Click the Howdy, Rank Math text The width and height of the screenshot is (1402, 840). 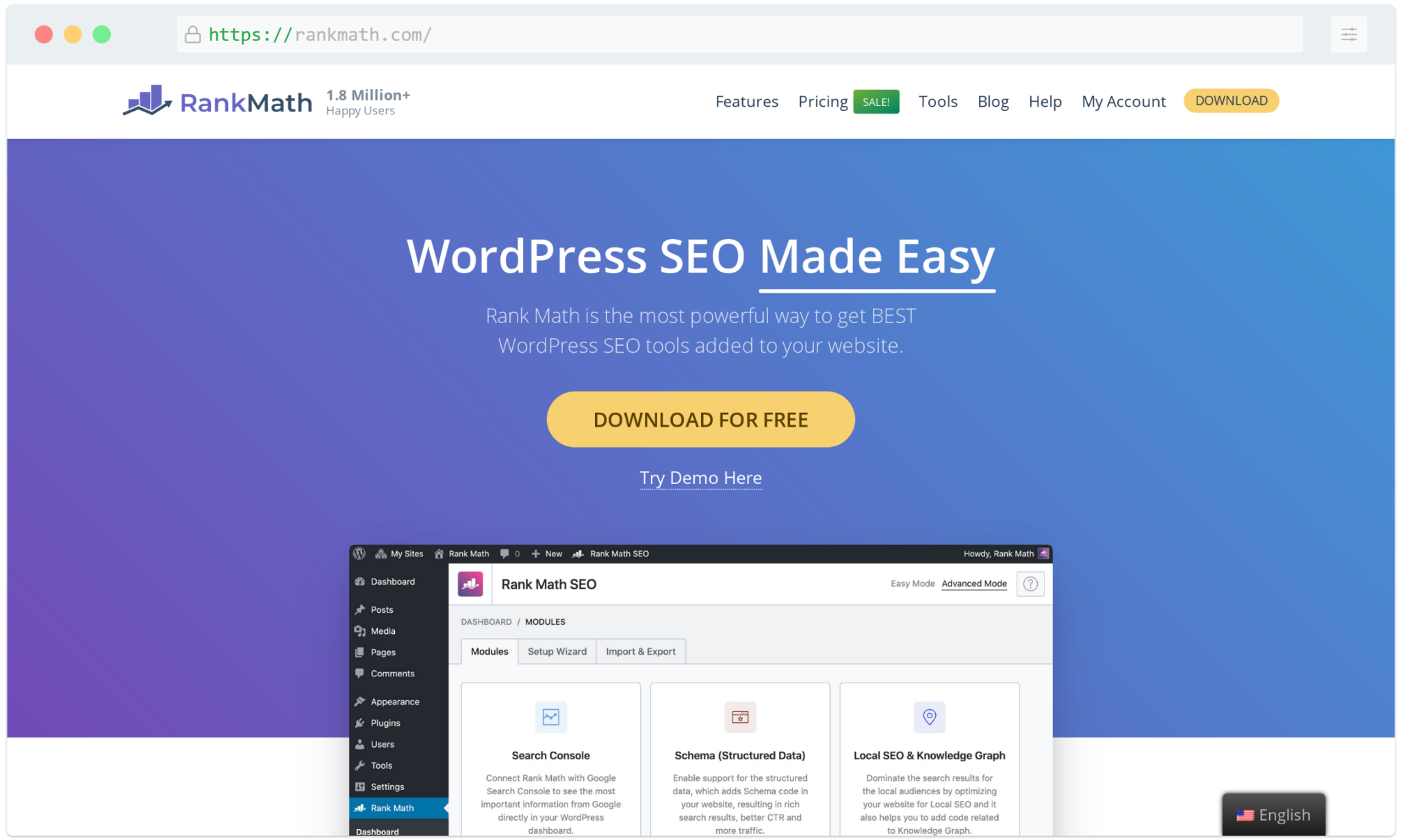pos(998,553)
